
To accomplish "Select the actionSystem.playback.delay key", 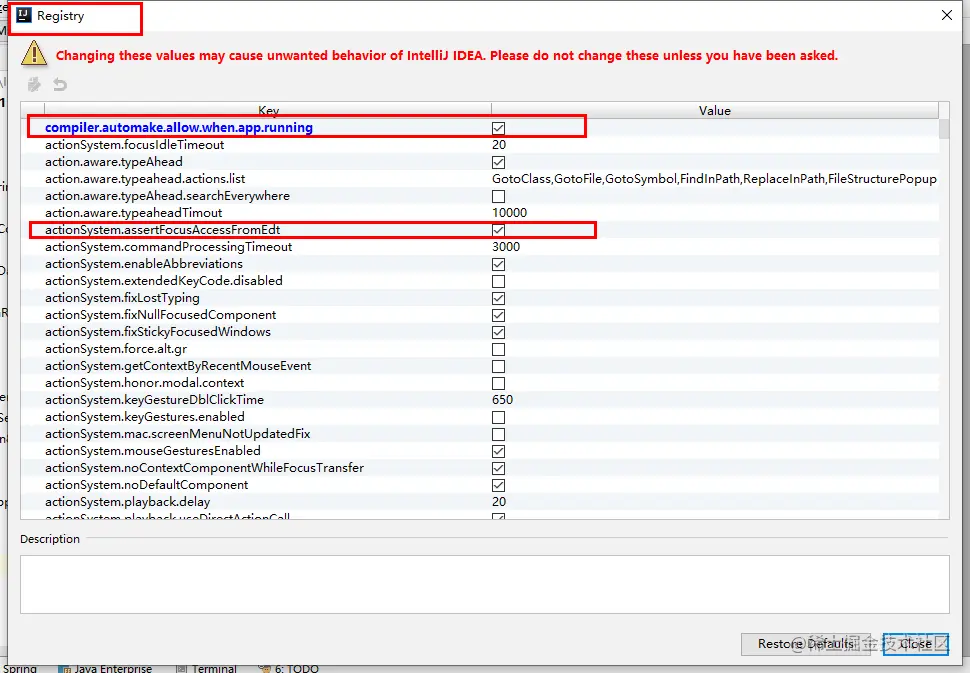I will coord(127,502).
